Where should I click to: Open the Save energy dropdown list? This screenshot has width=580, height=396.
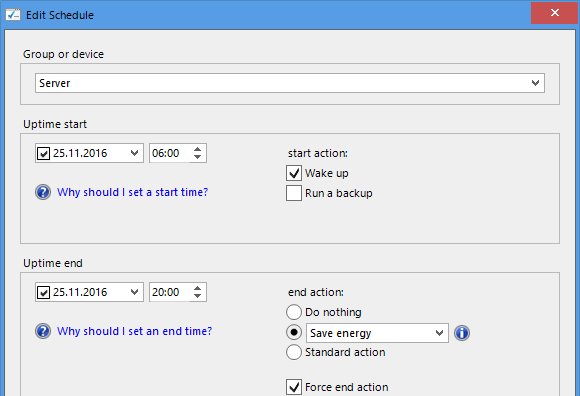pyautogui.click(x=377, y=333)
